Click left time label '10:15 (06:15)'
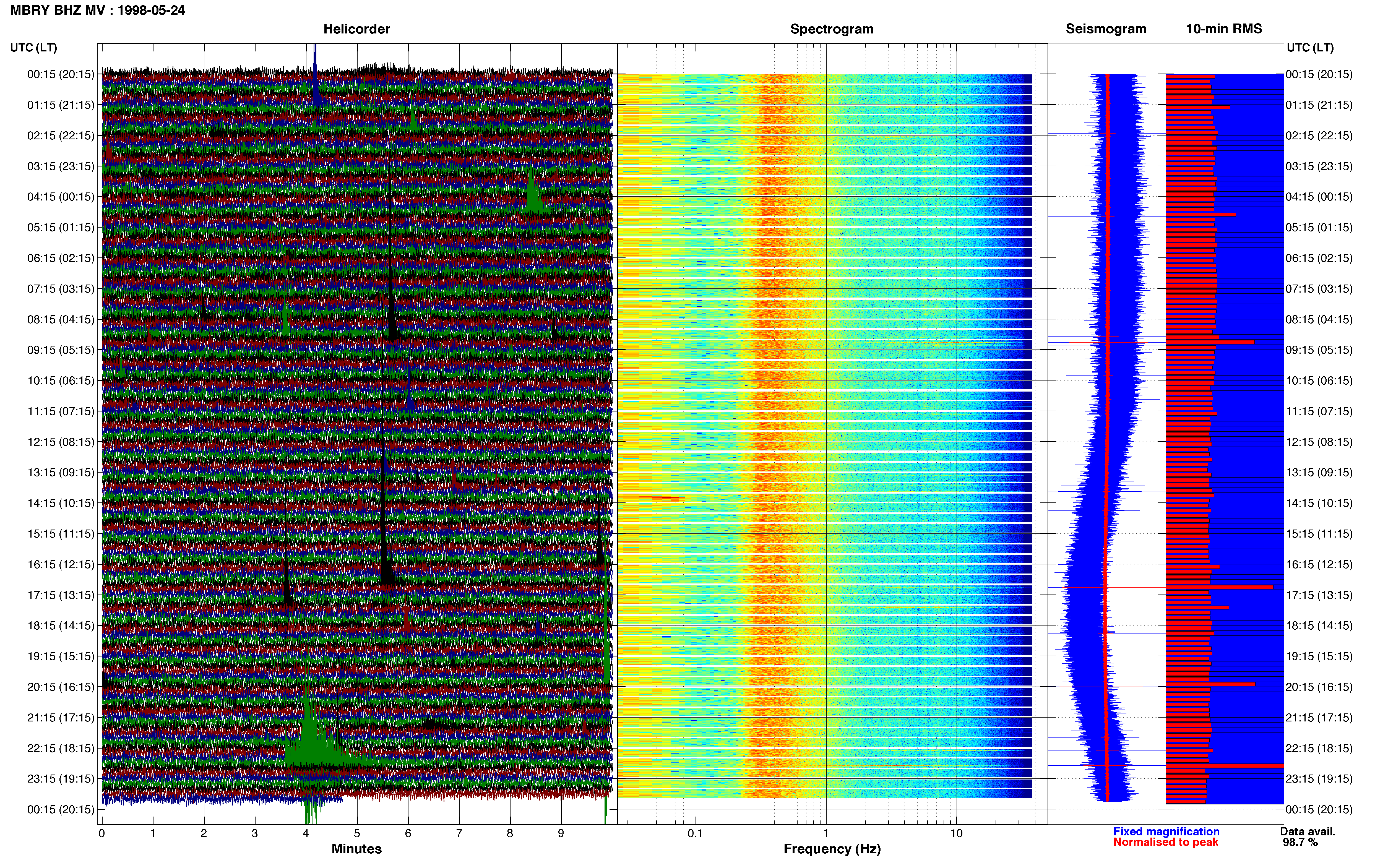Screen dimensions: 1388x868 pyautogui.click(x=61, y=380)
